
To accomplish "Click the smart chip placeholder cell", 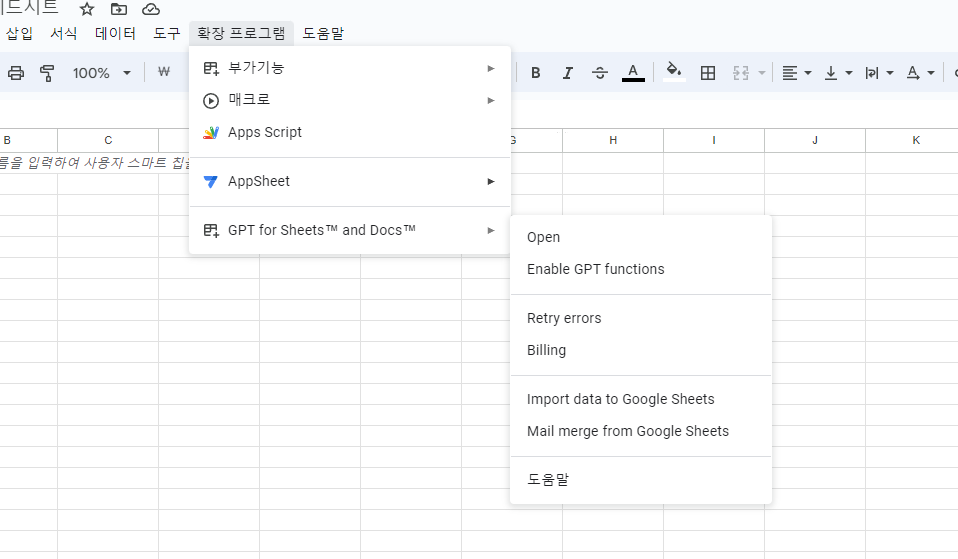I will coord(94,163).
